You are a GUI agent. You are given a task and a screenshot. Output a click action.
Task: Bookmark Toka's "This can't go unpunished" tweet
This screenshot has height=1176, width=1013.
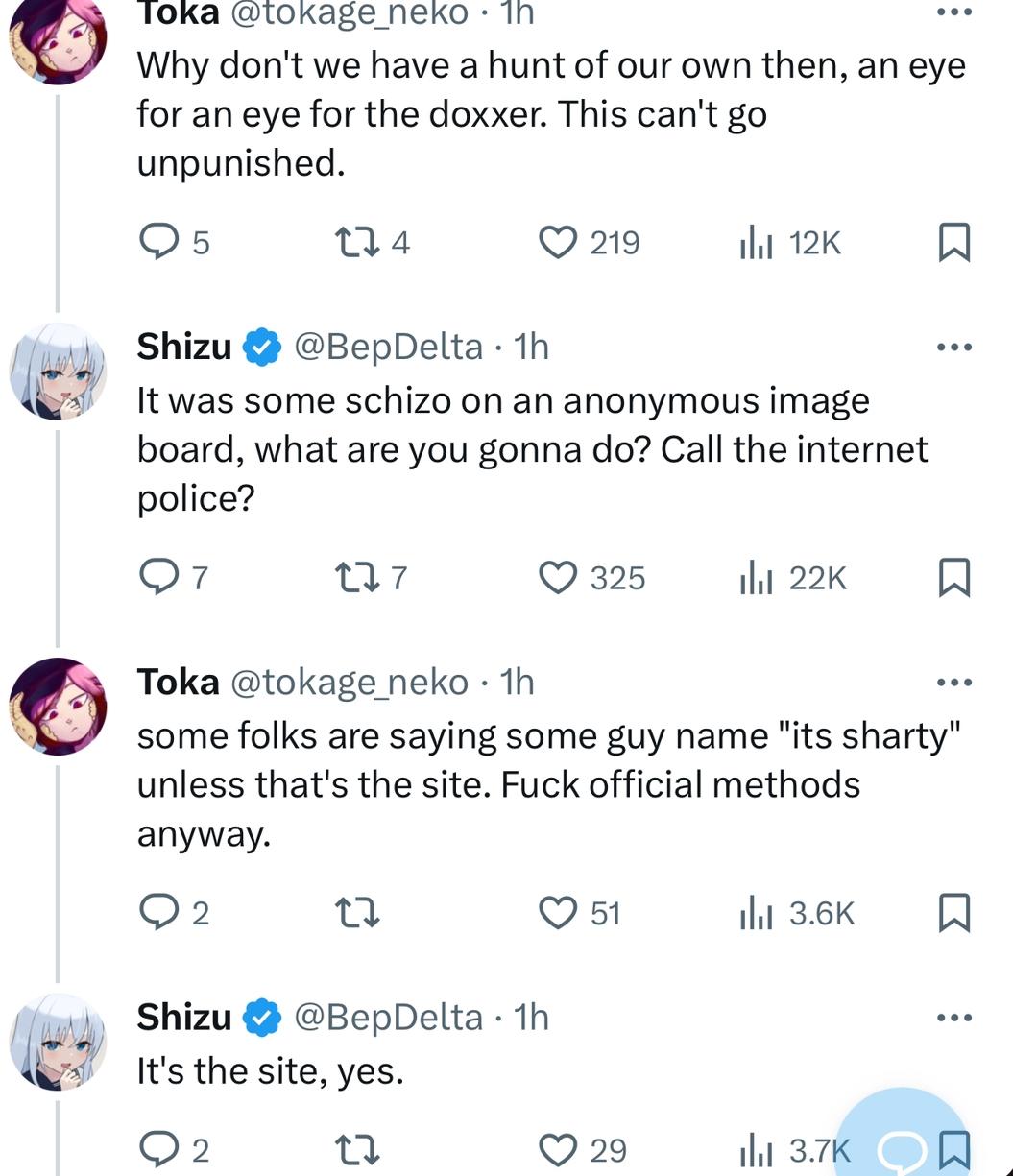point(953,243)
